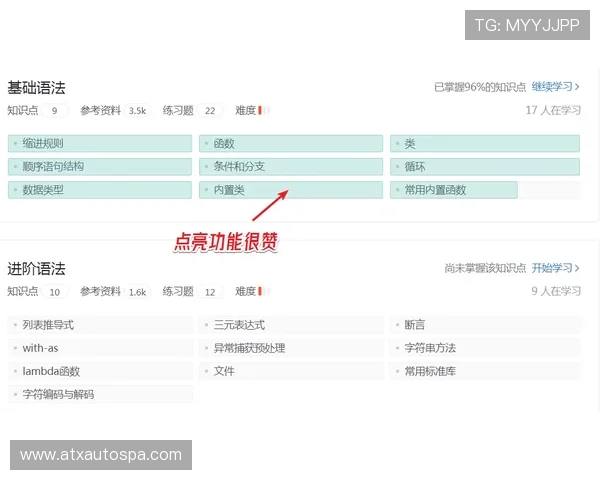Select the 三元表达式 item
This screenshot has width=600, height=480.
291,325
